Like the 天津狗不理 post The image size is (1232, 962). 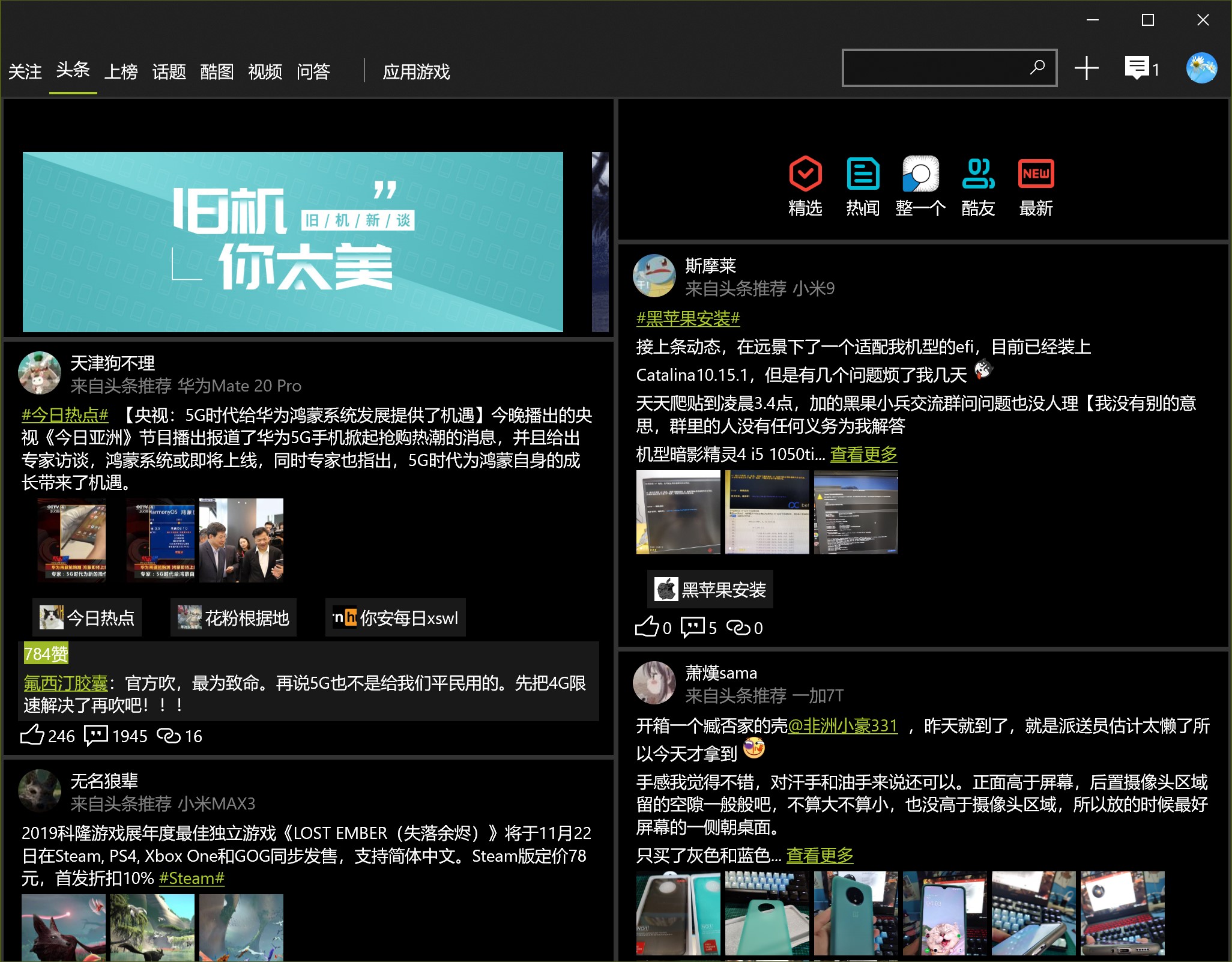pyautogui.click(x=32, y=735)
